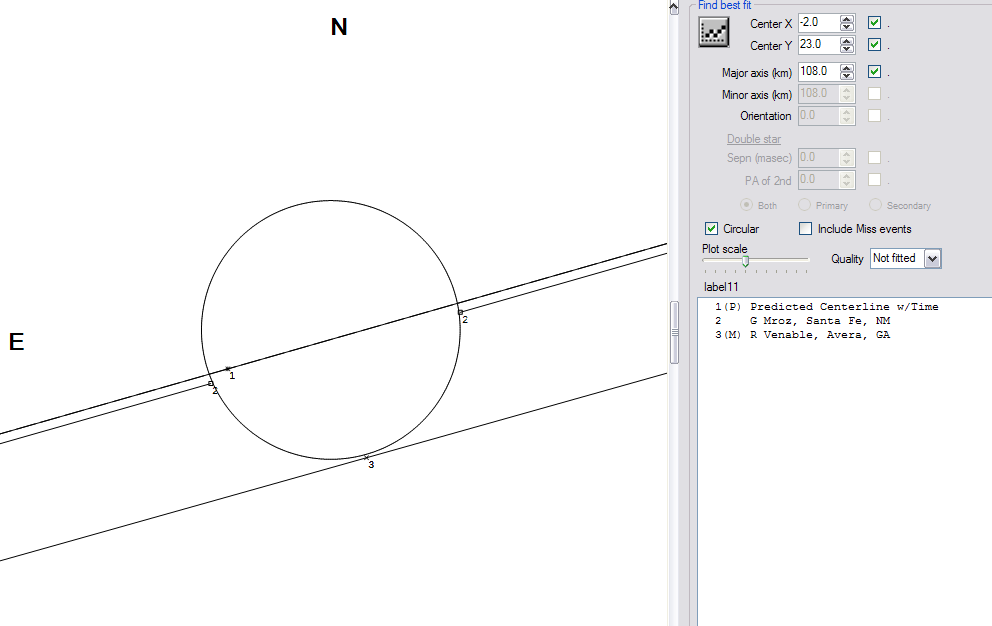
Task: Increase Center Y with up arrow
Action: point(846,41)
